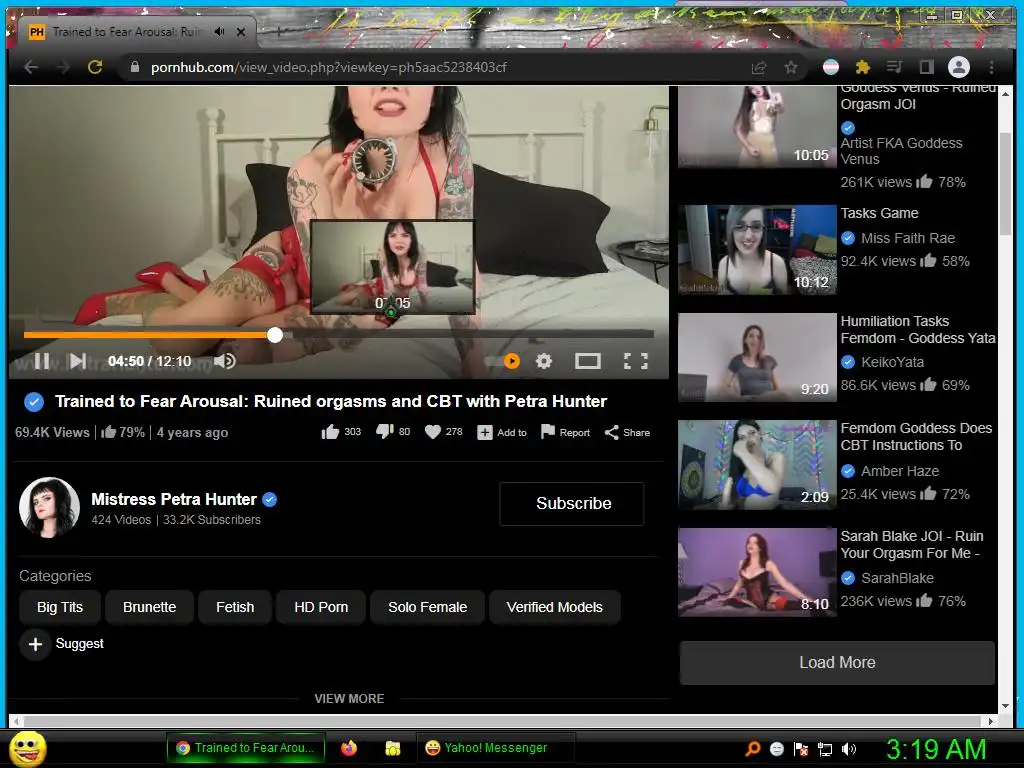Screen dimensions: 1024x768
Task: Open the HD Porn category tag
Action: tap(321, 607)
